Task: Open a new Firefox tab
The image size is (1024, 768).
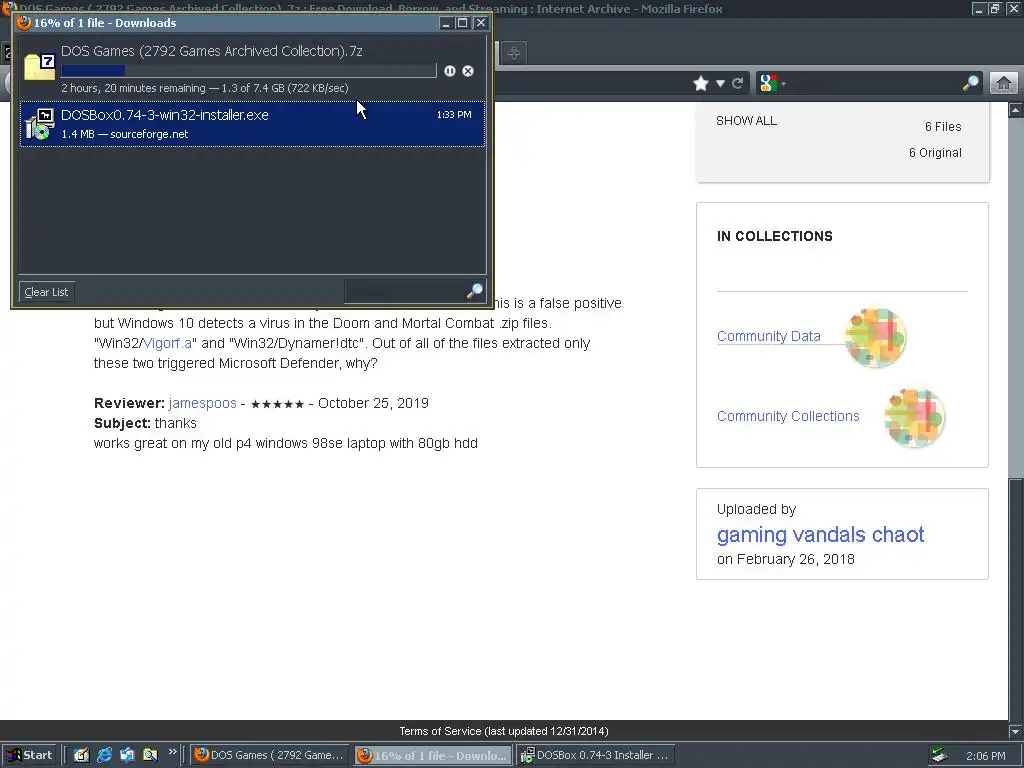Action: click(x=514, y=53)
